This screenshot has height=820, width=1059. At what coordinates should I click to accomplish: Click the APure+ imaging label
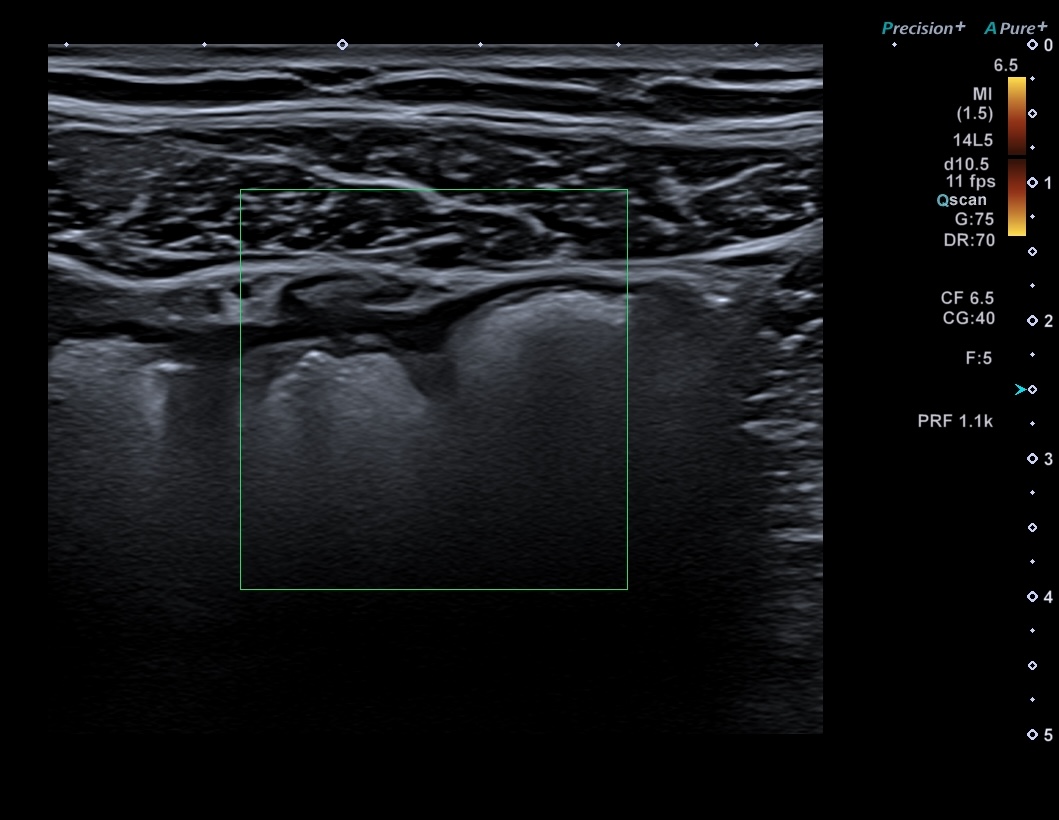[1015, 28]
